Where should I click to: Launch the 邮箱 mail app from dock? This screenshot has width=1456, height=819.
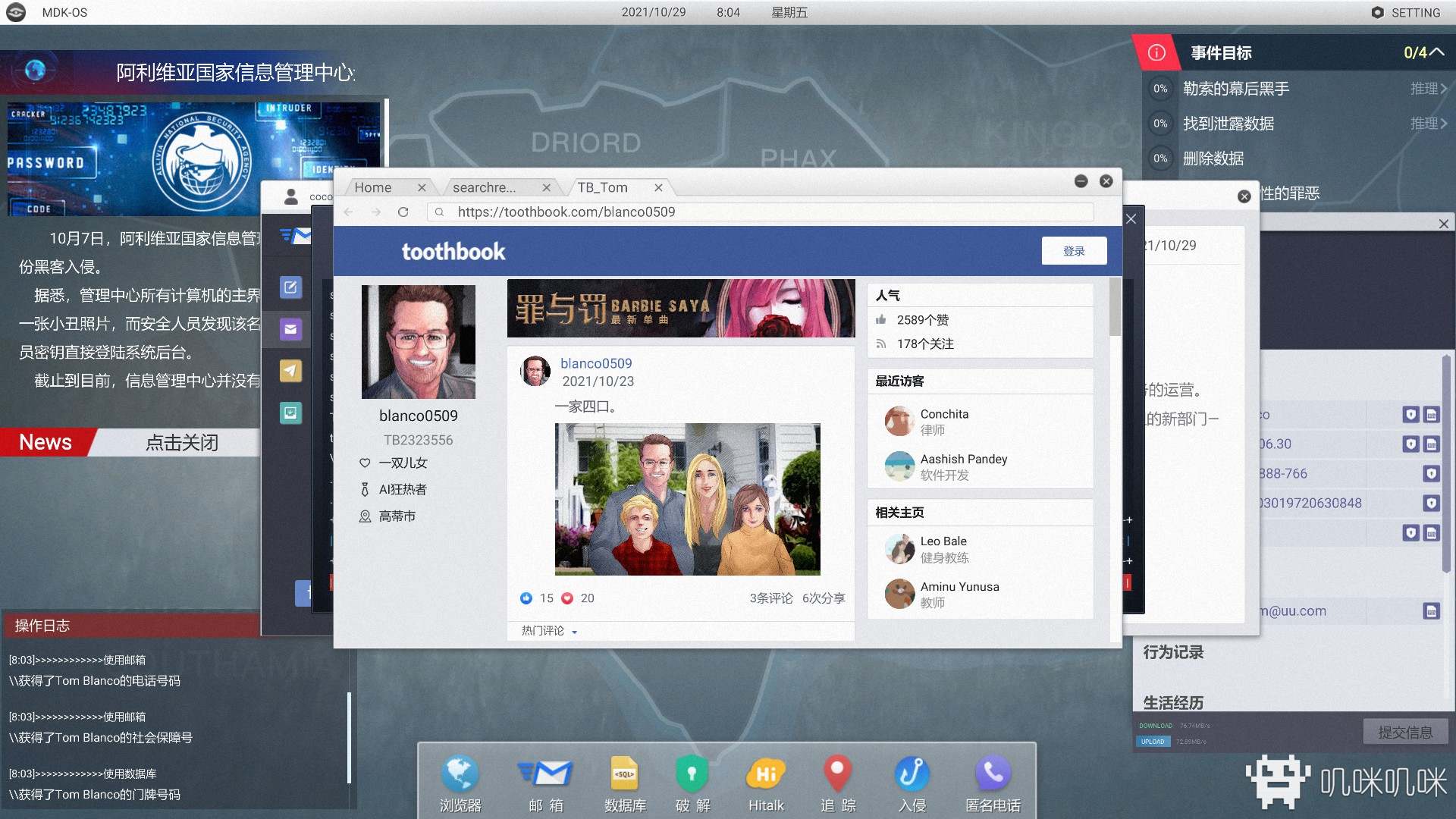point(545,783)
